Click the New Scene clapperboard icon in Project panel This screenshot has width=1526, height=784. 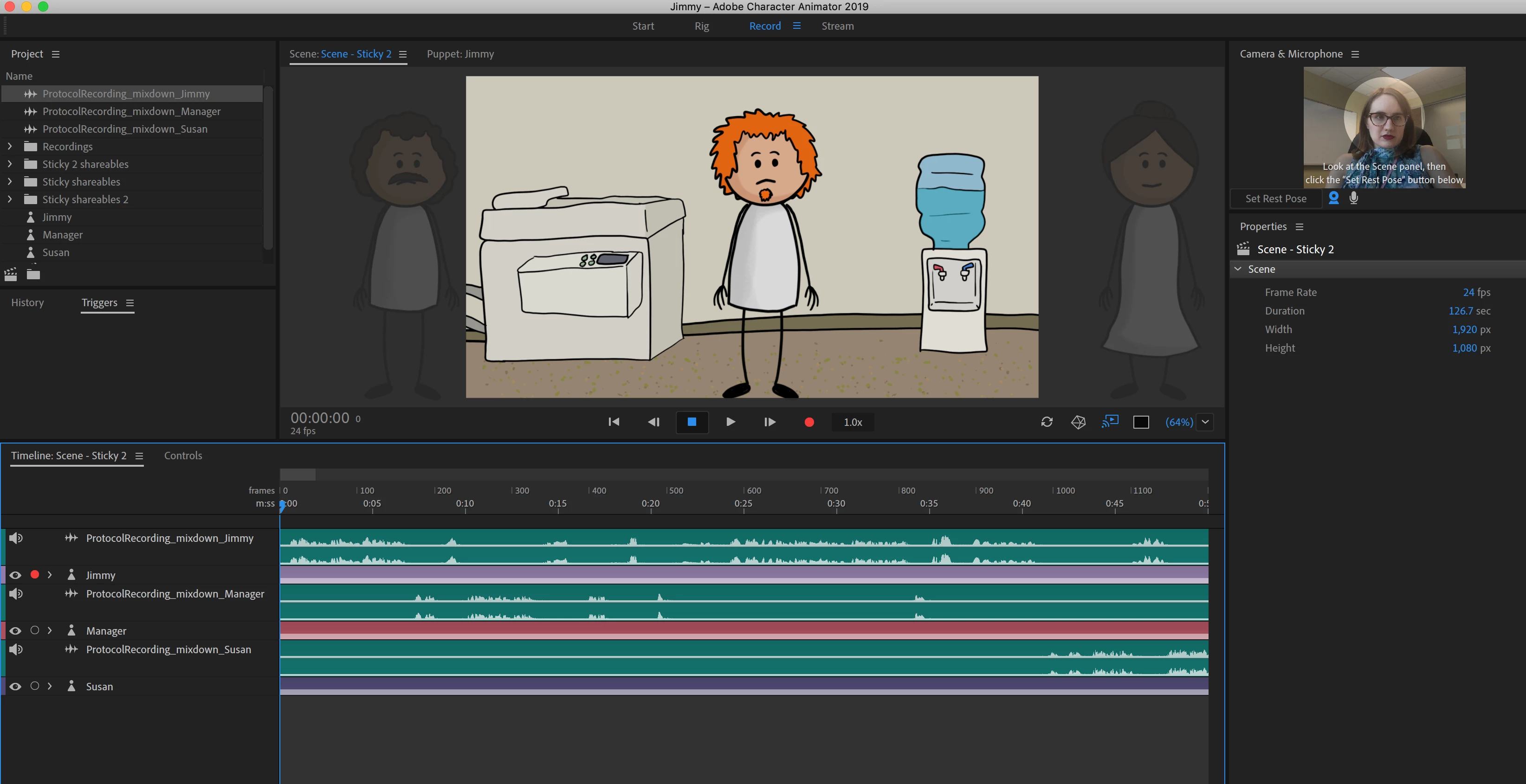11,274
